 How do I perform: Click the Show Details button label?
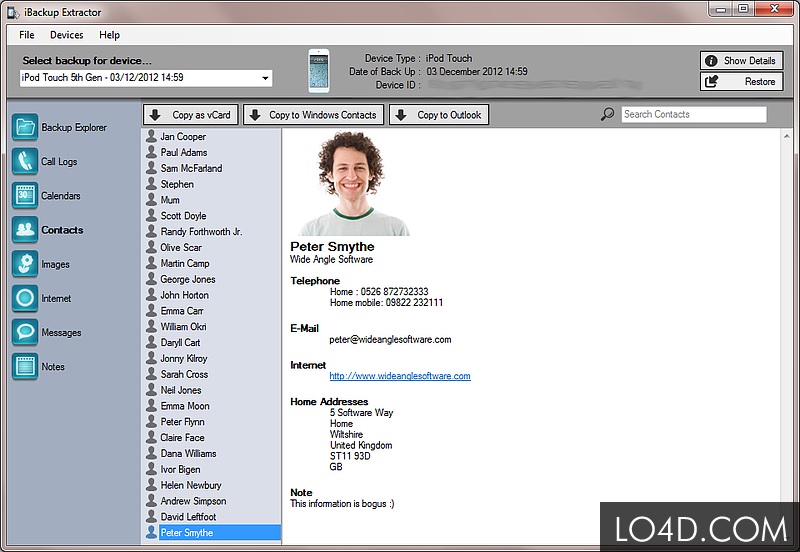pos(749,61)
